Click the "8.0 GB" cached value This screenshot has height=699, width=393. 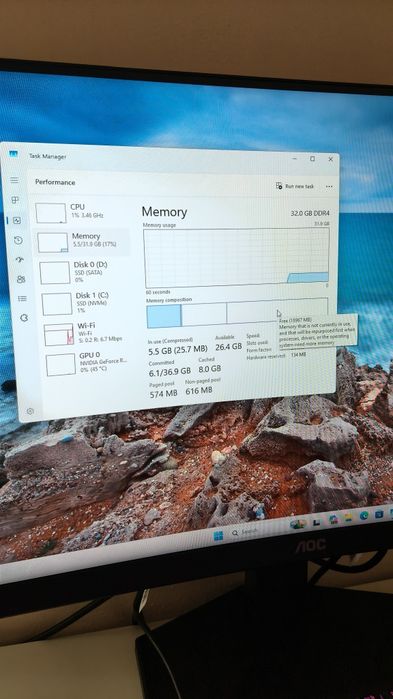pos(210,369)
